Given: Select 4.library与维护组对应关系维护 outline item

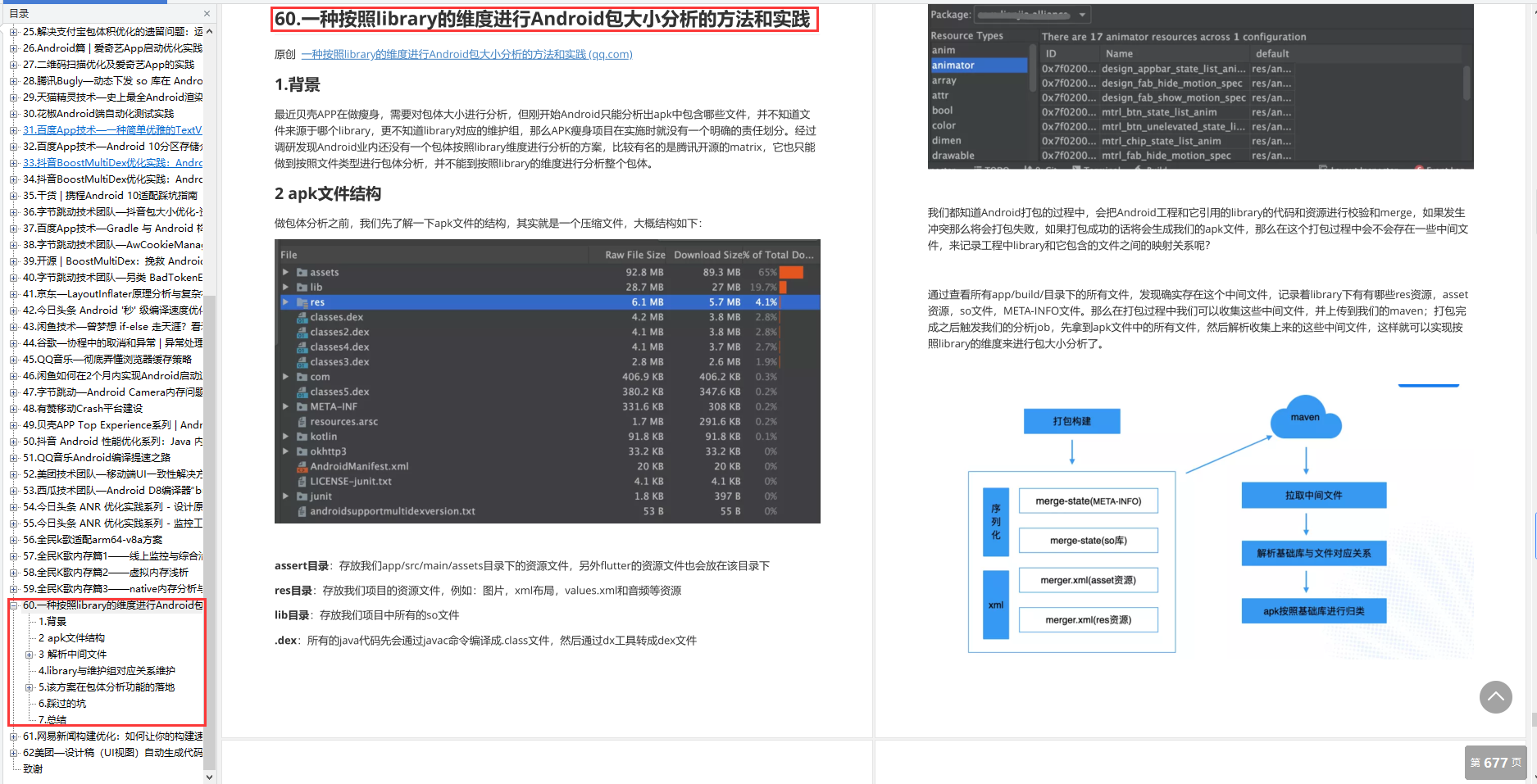Looking at the screenshot, I should point(107,671).
